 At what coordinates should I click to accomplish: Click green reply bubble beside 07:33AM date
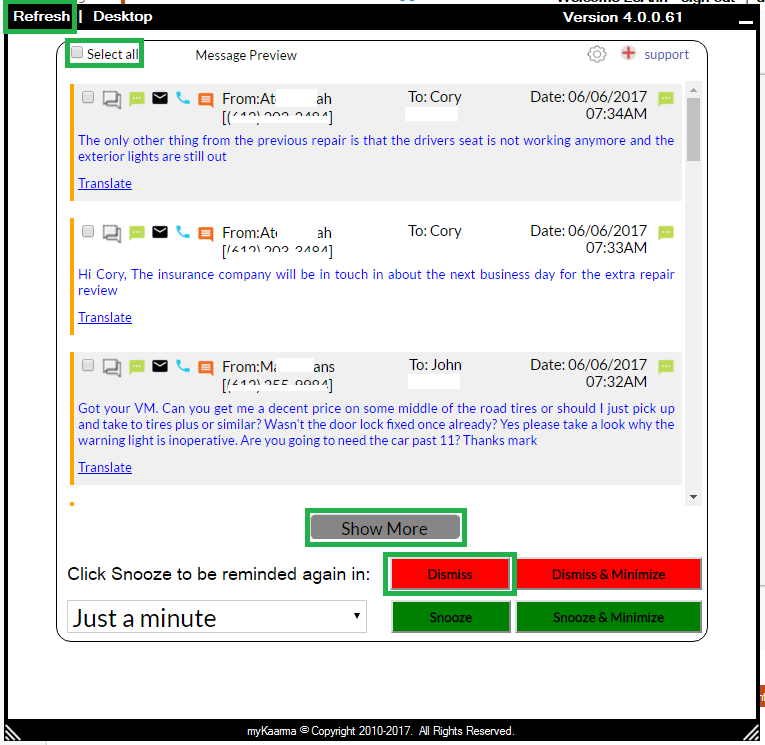(x=665, y=233)
